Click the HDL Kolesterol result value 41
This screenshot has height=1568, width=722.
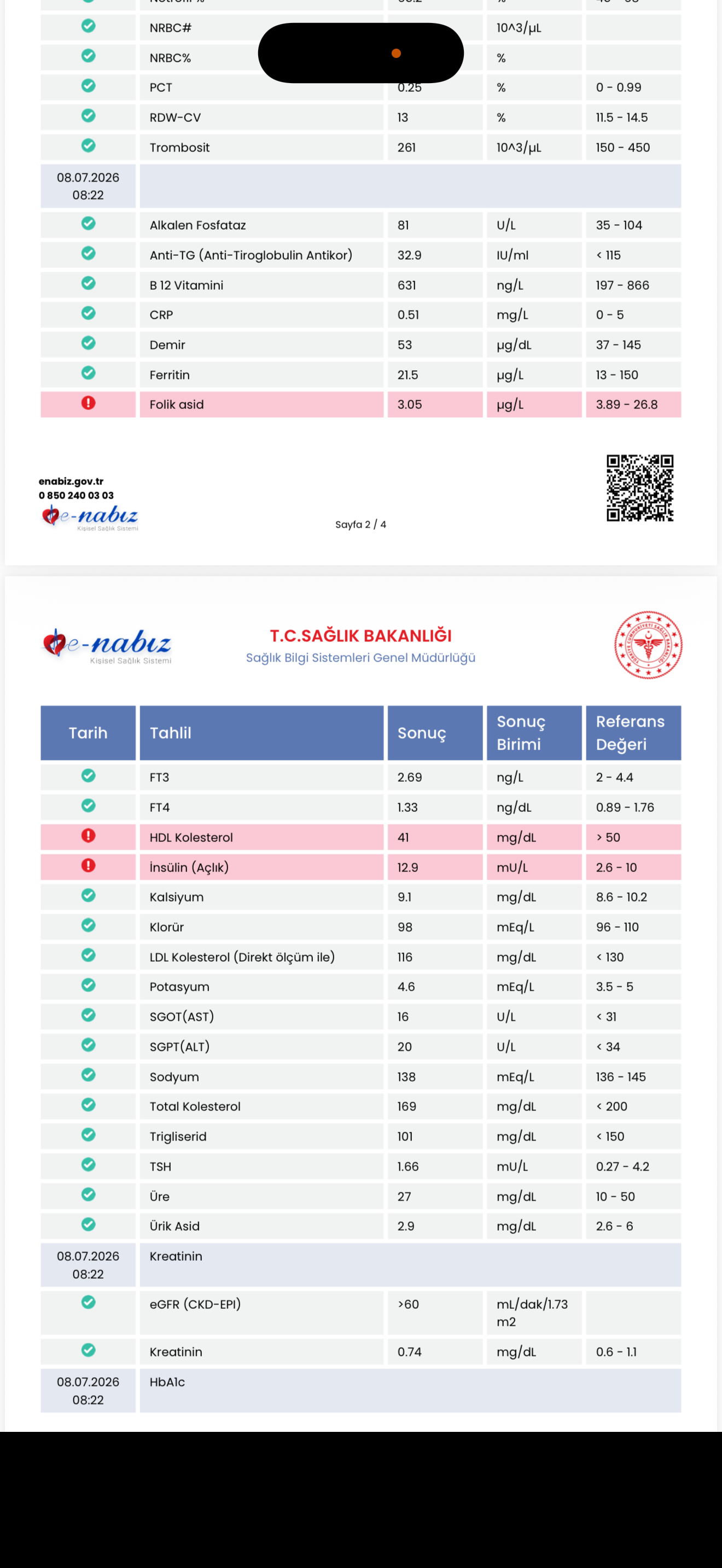(x=403, y=838)
